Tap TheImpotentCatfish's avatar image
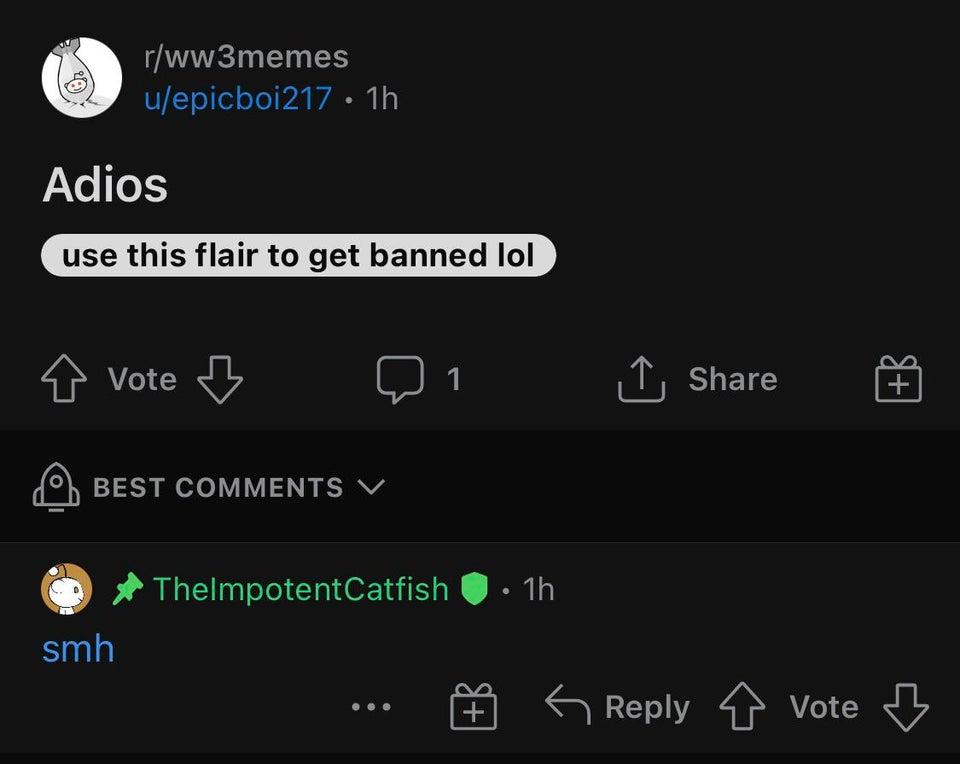 pos(67,589)
